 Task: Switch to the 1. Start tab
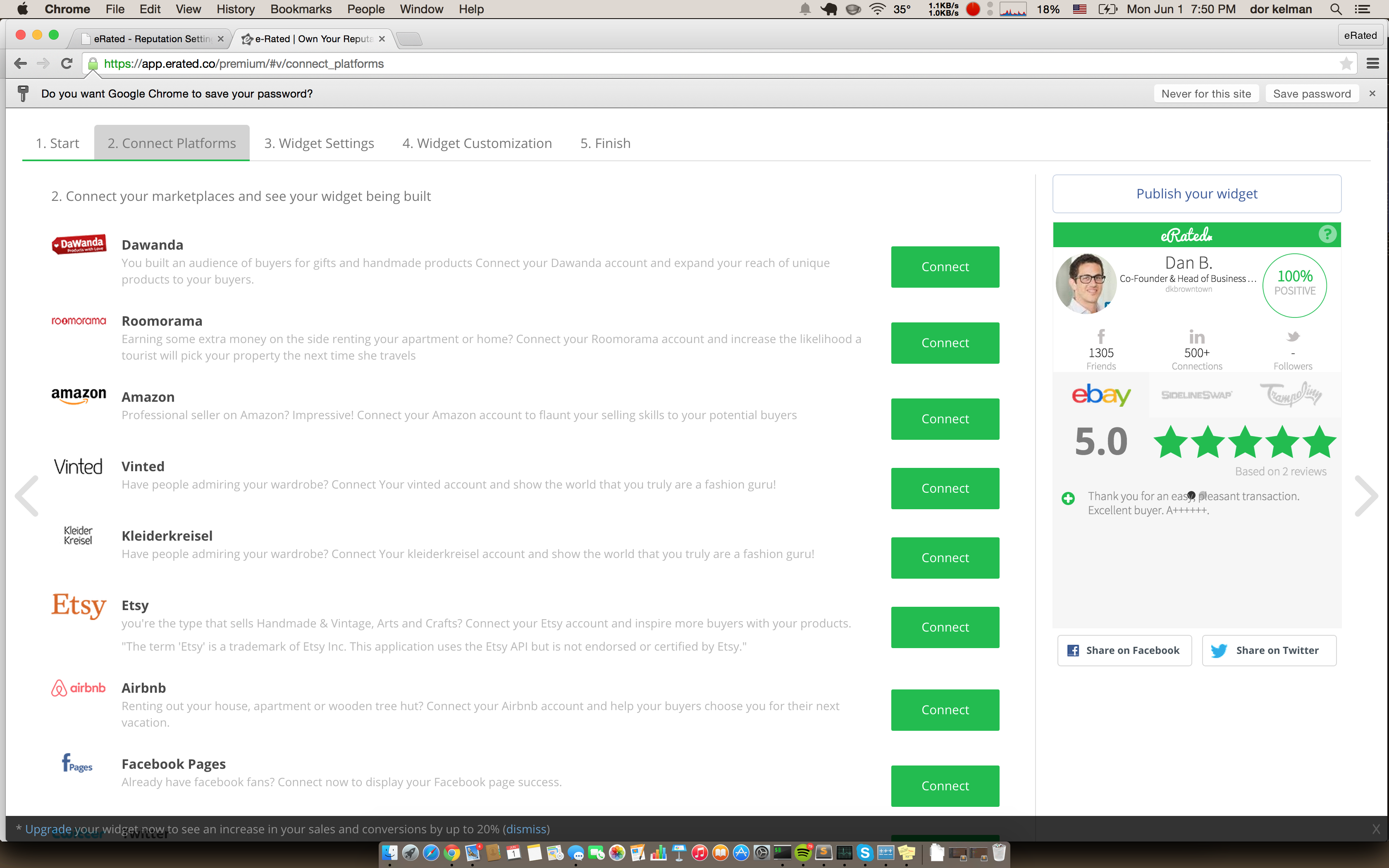point(57,143)
